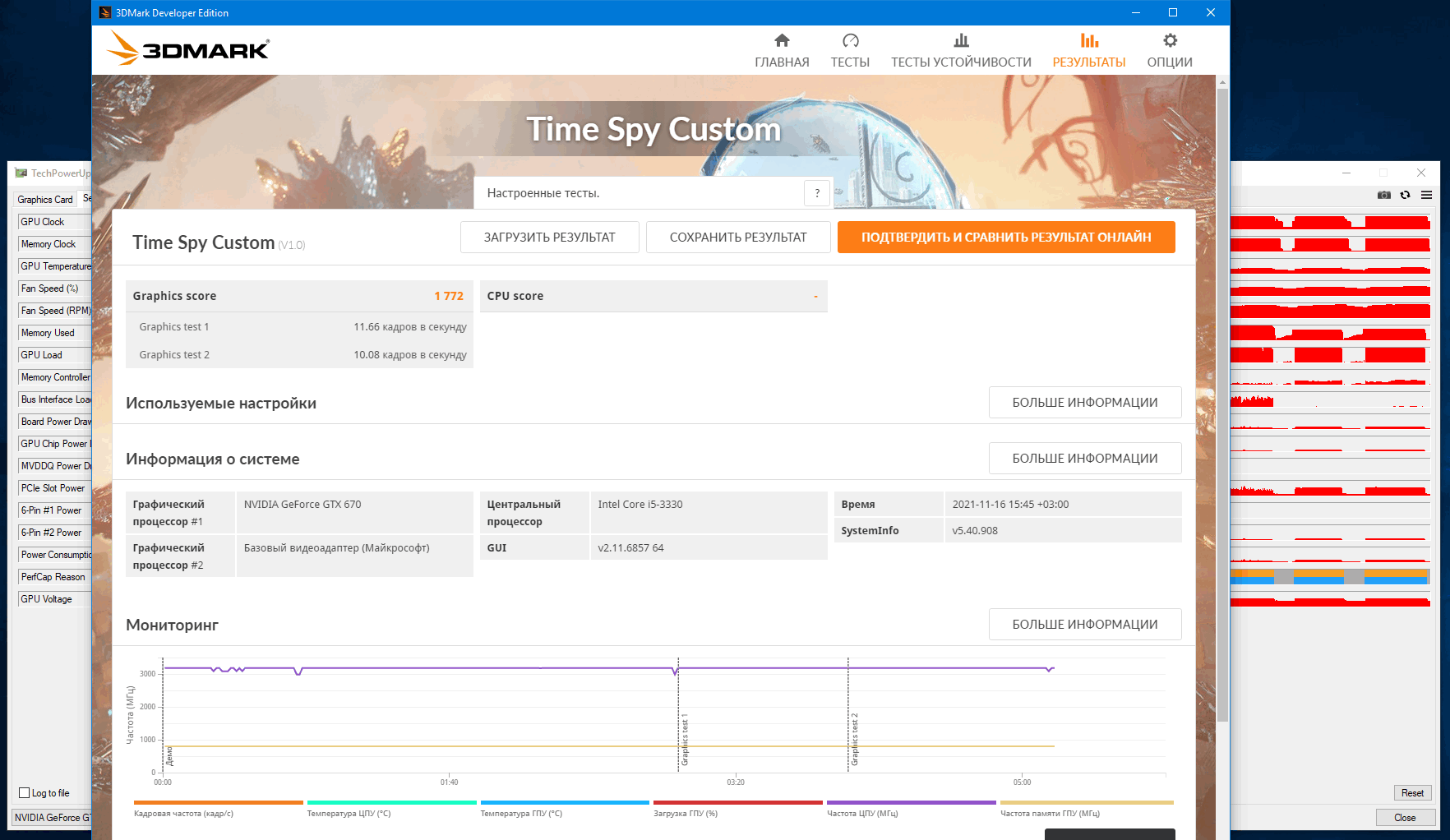Click the speedometer tests icon
Viewport: 1450px width, 840px height.
click(x=851, y=40)
